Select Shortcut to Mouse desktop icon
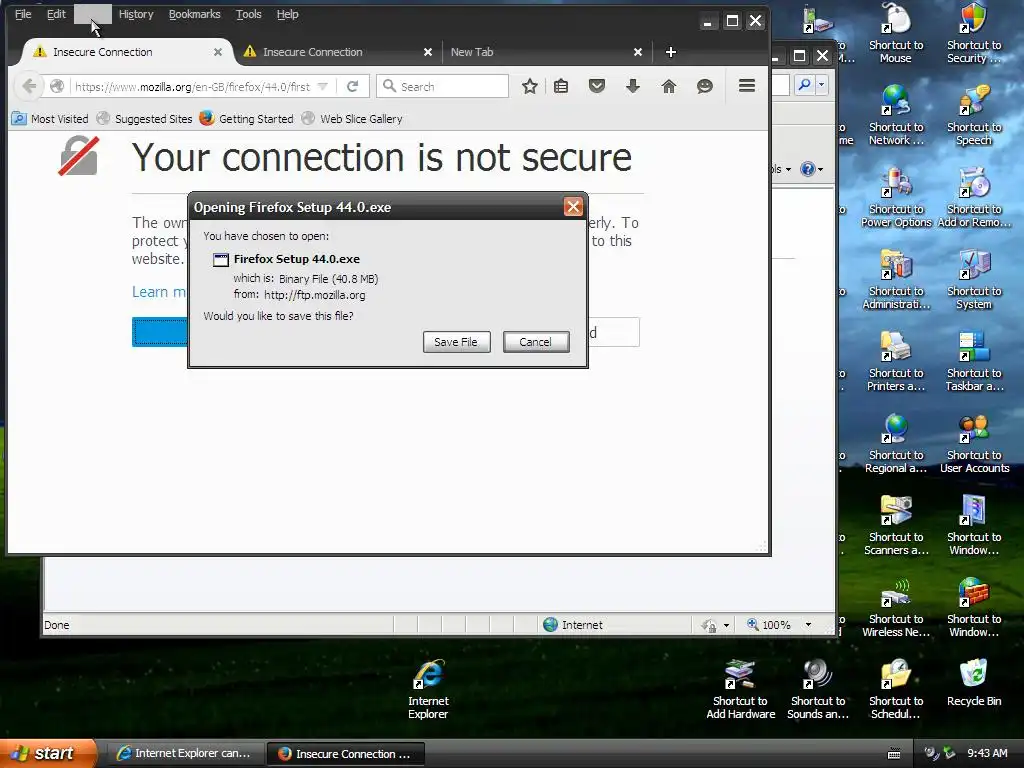This screenshot has height=768, width=1024. tap(896, 34)
